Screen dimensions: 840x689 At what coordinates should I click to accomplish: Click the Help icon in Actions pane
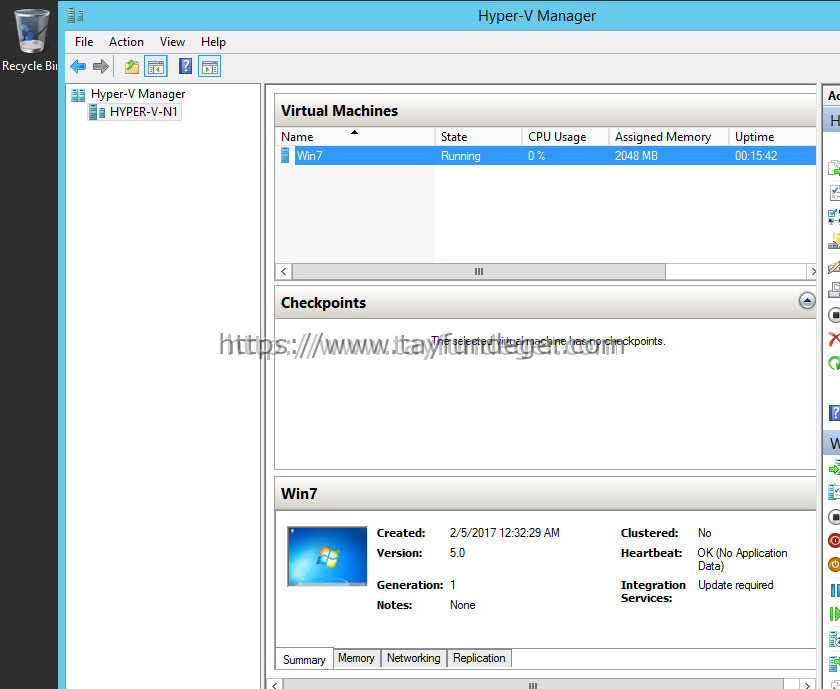pos(834,413)
